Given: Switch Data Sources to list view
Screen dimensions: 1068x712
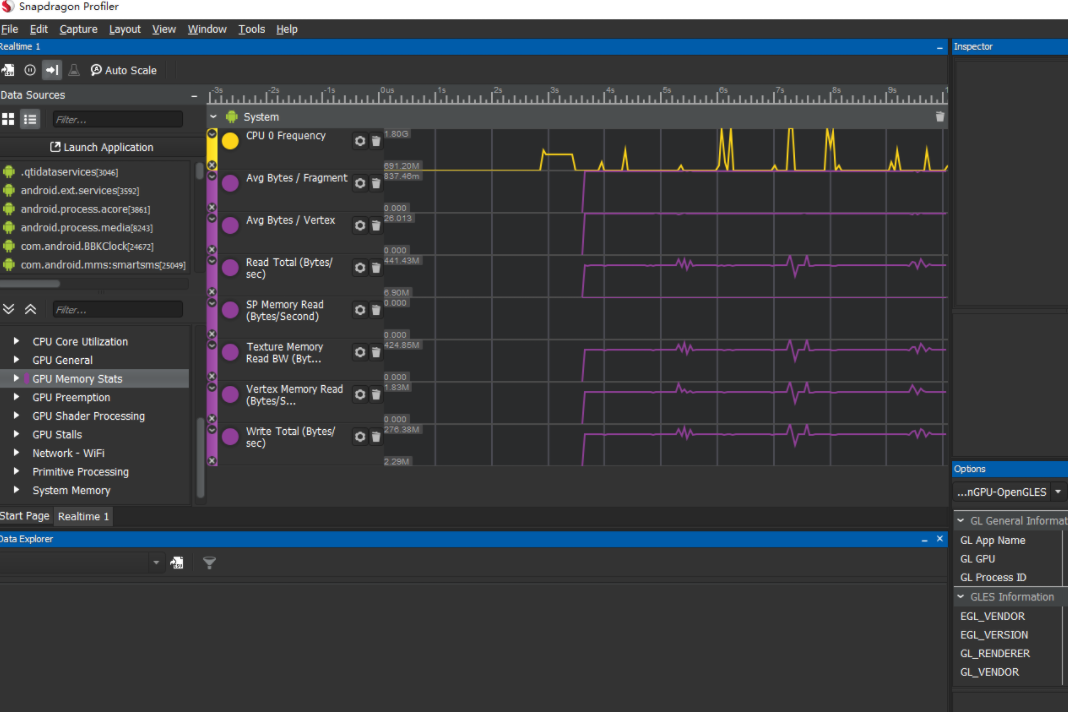Looking at the screenshot, I should (30, 119).
